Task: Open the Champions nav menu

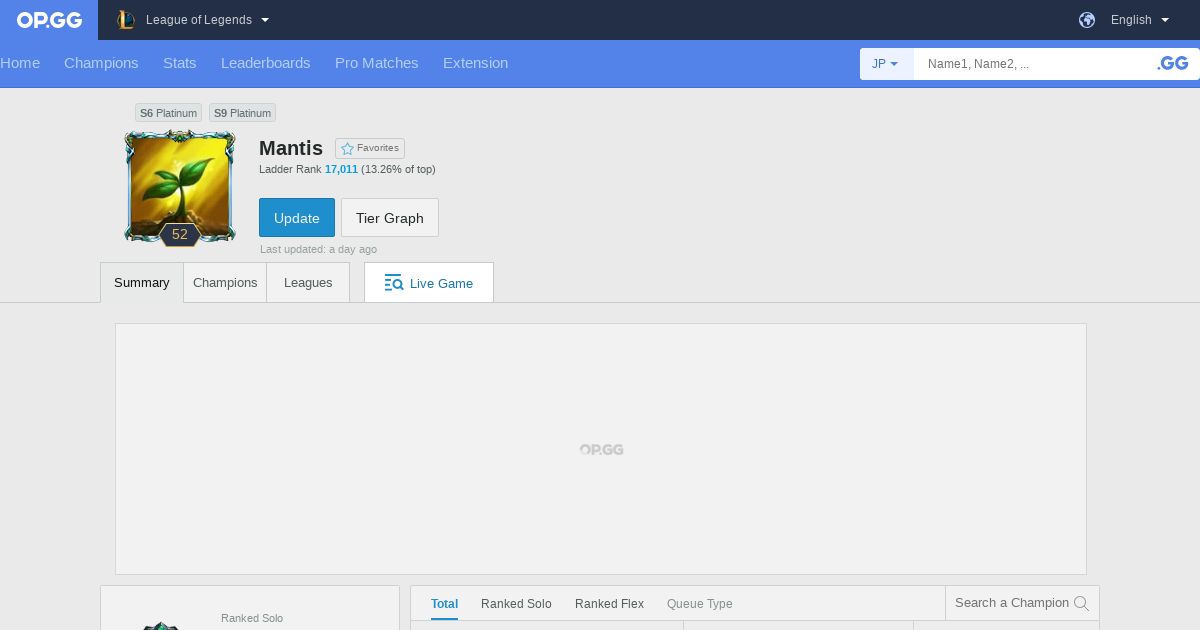Action: [x=101, y=63]
